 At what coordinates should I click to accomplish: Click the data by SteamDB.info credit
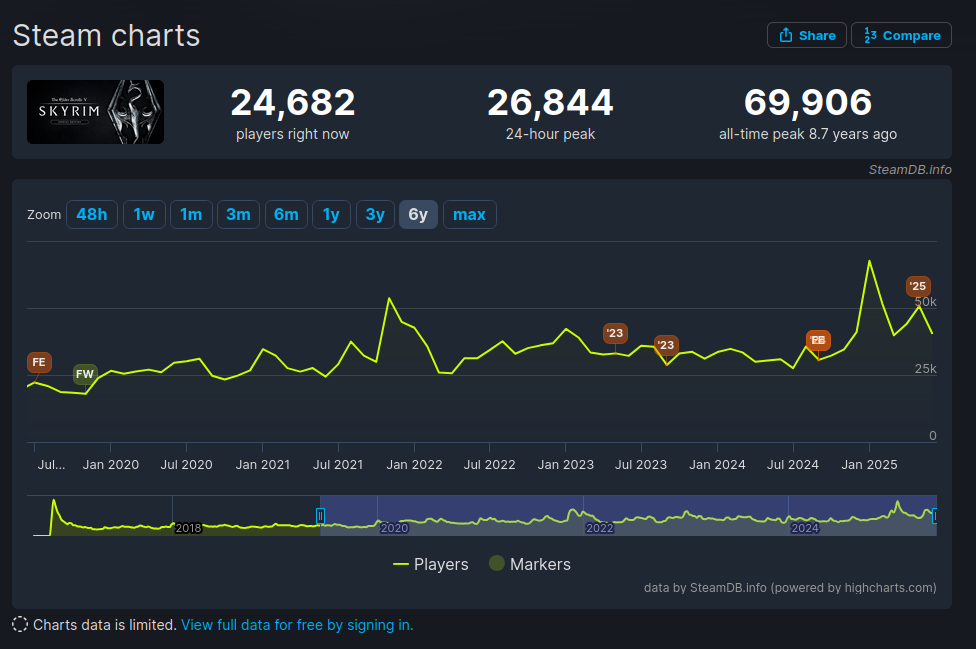(790, 587)
